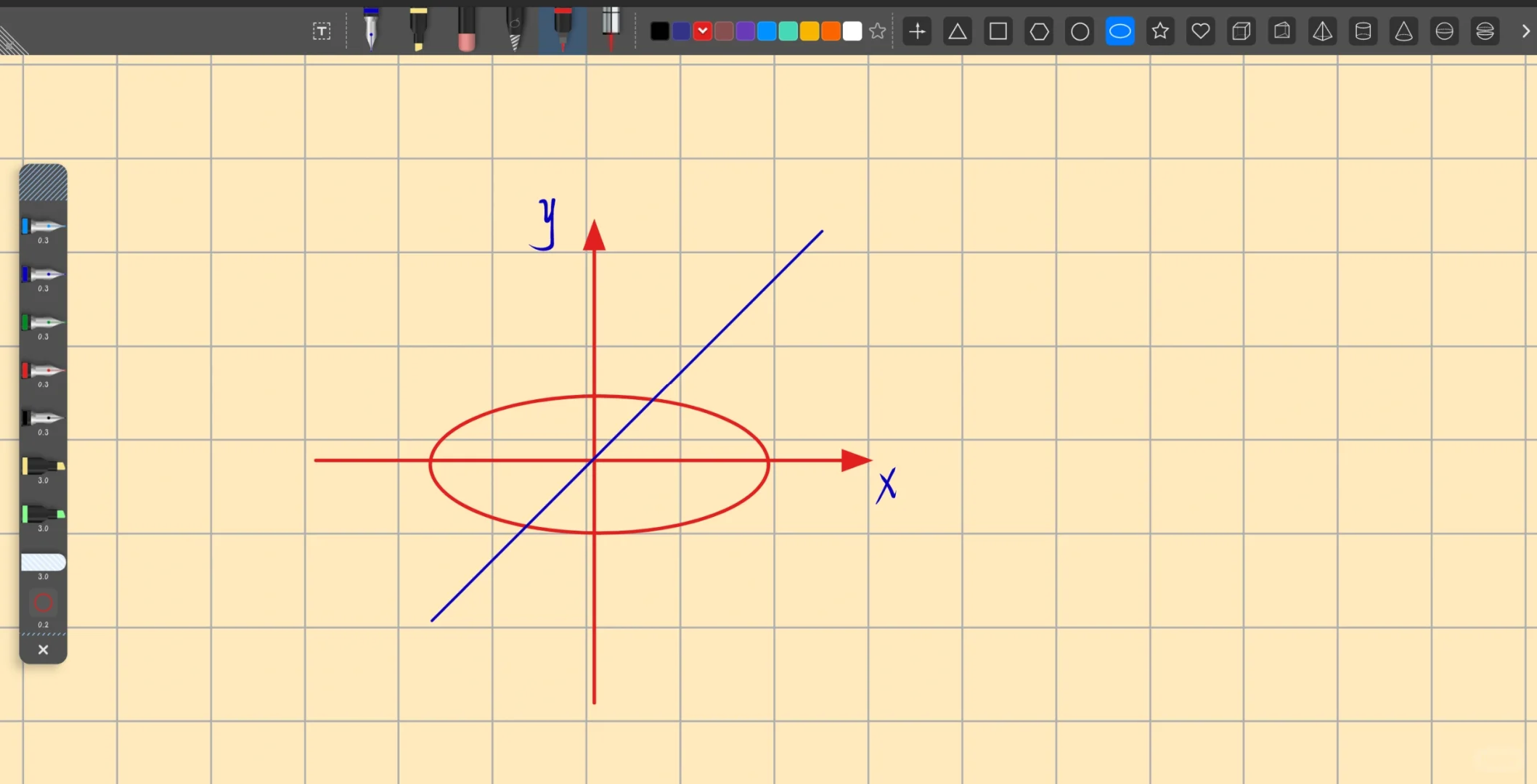Image resolution: width=1537 pixels, height=784 pixels.
Task: Choose the pink eraser tool
Action: (x=466, y=30)
